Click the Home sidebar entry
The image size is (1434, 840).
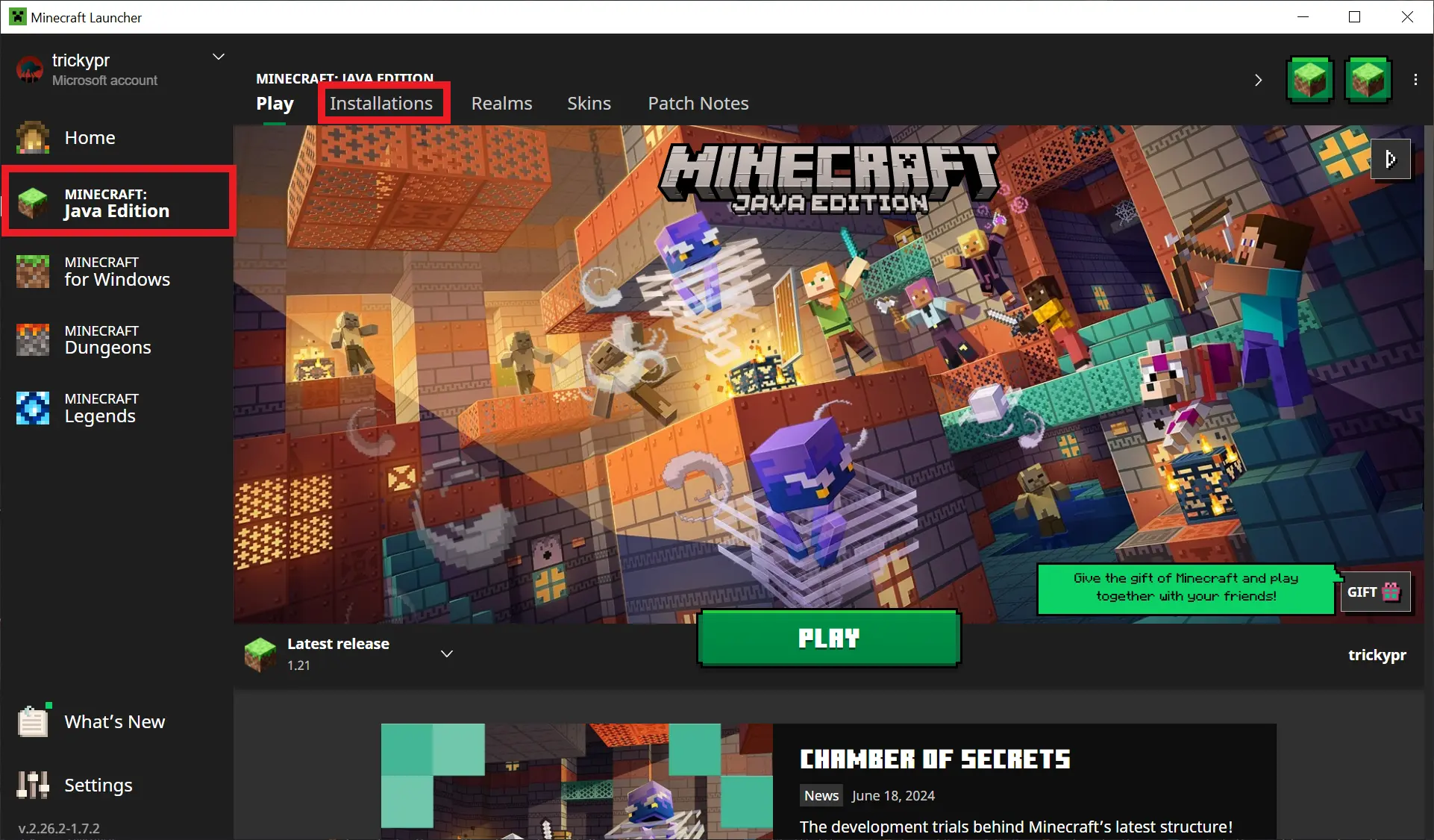point(90,137)
